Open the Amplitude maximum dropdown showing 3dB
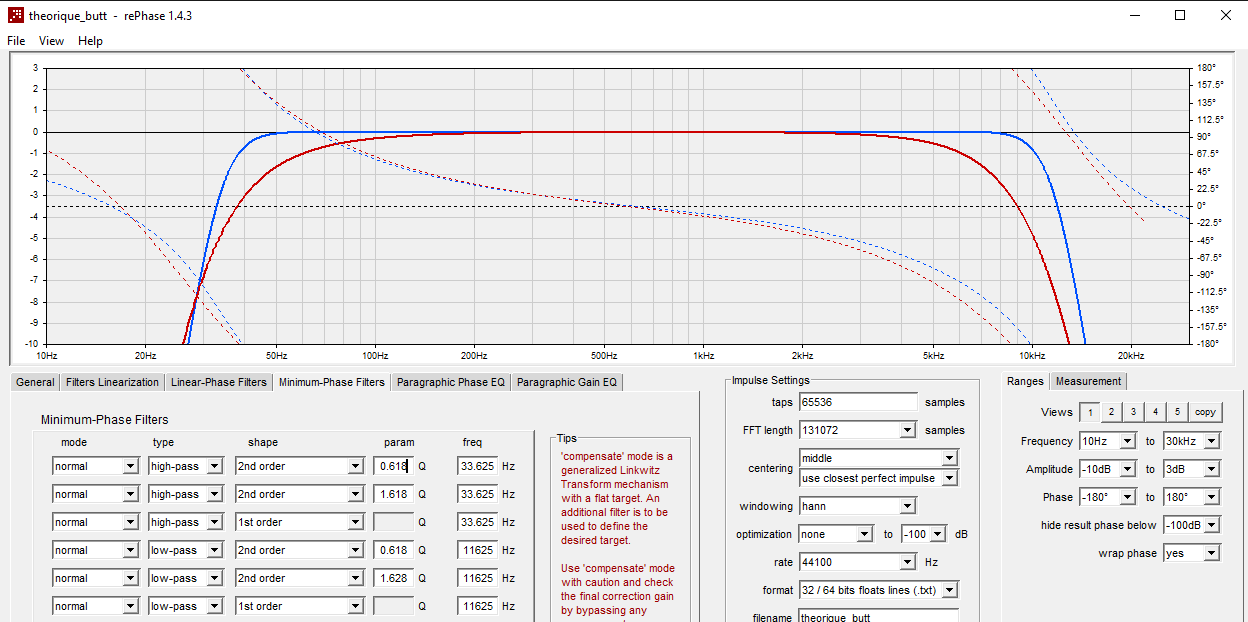This screenshot has width=1248, height=622. (1192, 469)
